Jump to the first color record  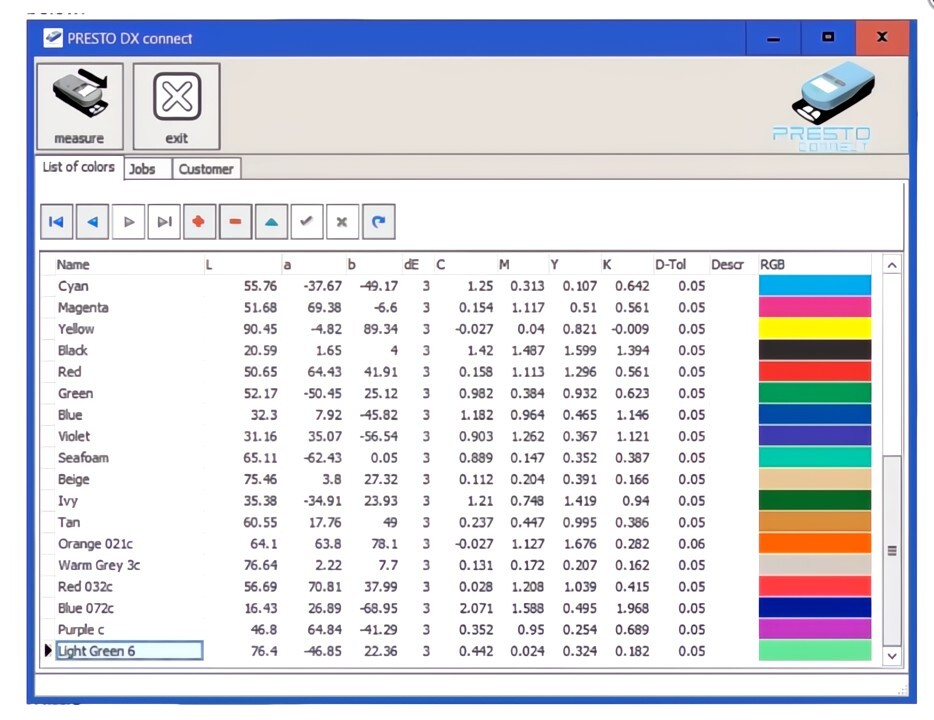tap(56, 221)
